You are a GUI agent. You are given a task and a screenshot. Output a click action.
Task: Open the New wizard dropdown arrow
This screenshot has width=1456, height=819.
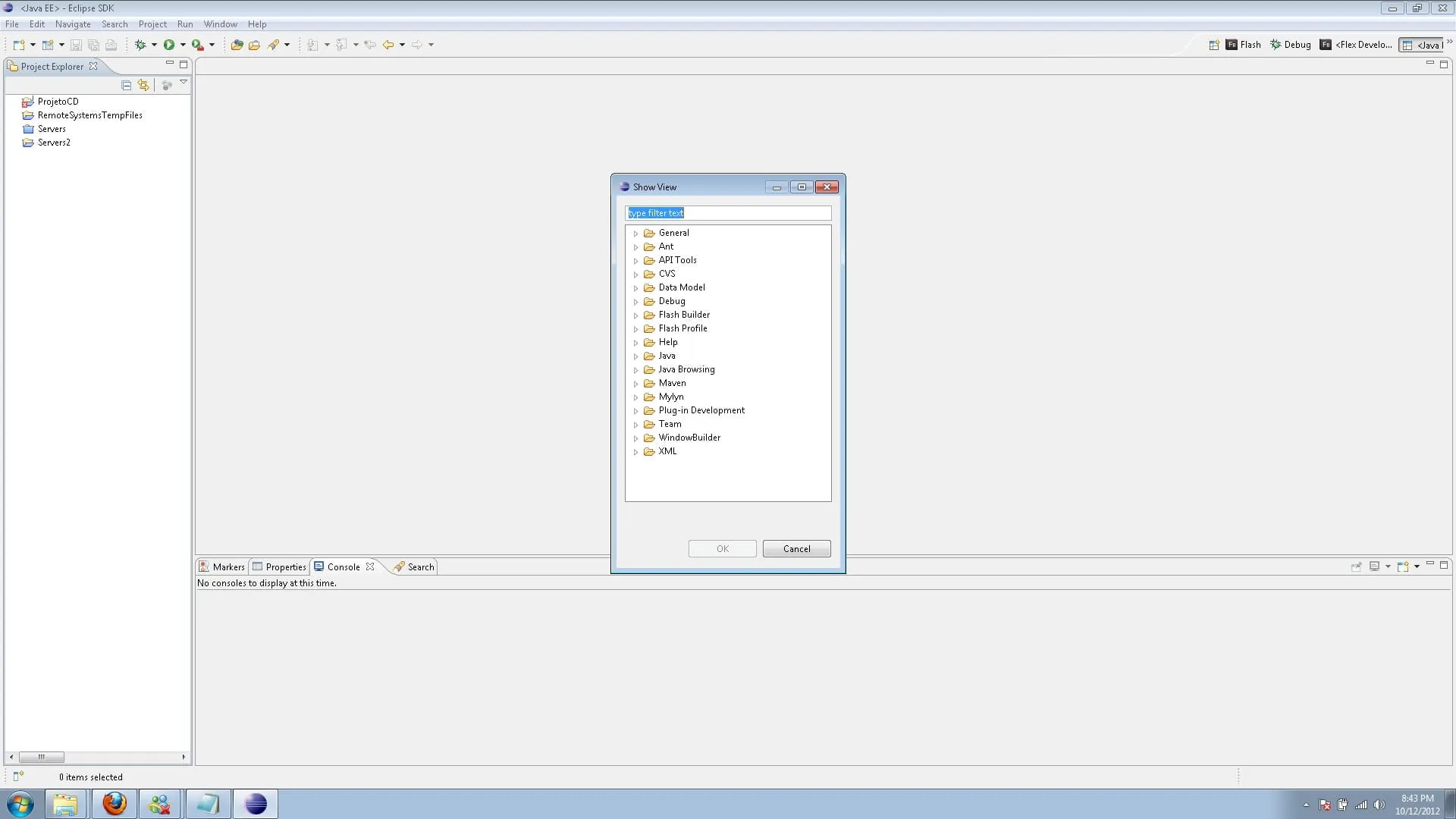33,45
